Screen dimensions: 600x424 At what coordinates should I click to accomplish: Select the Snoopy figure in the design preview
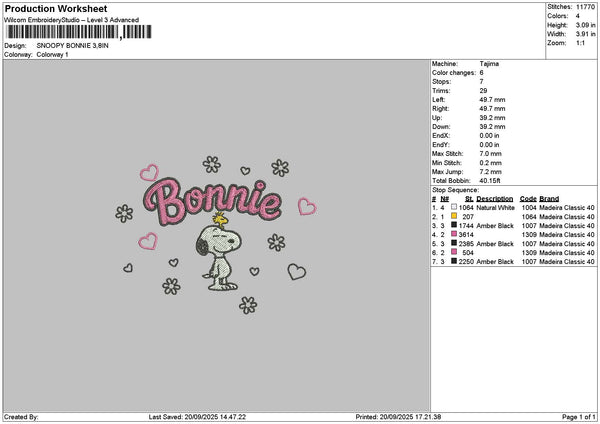point(218,258)
